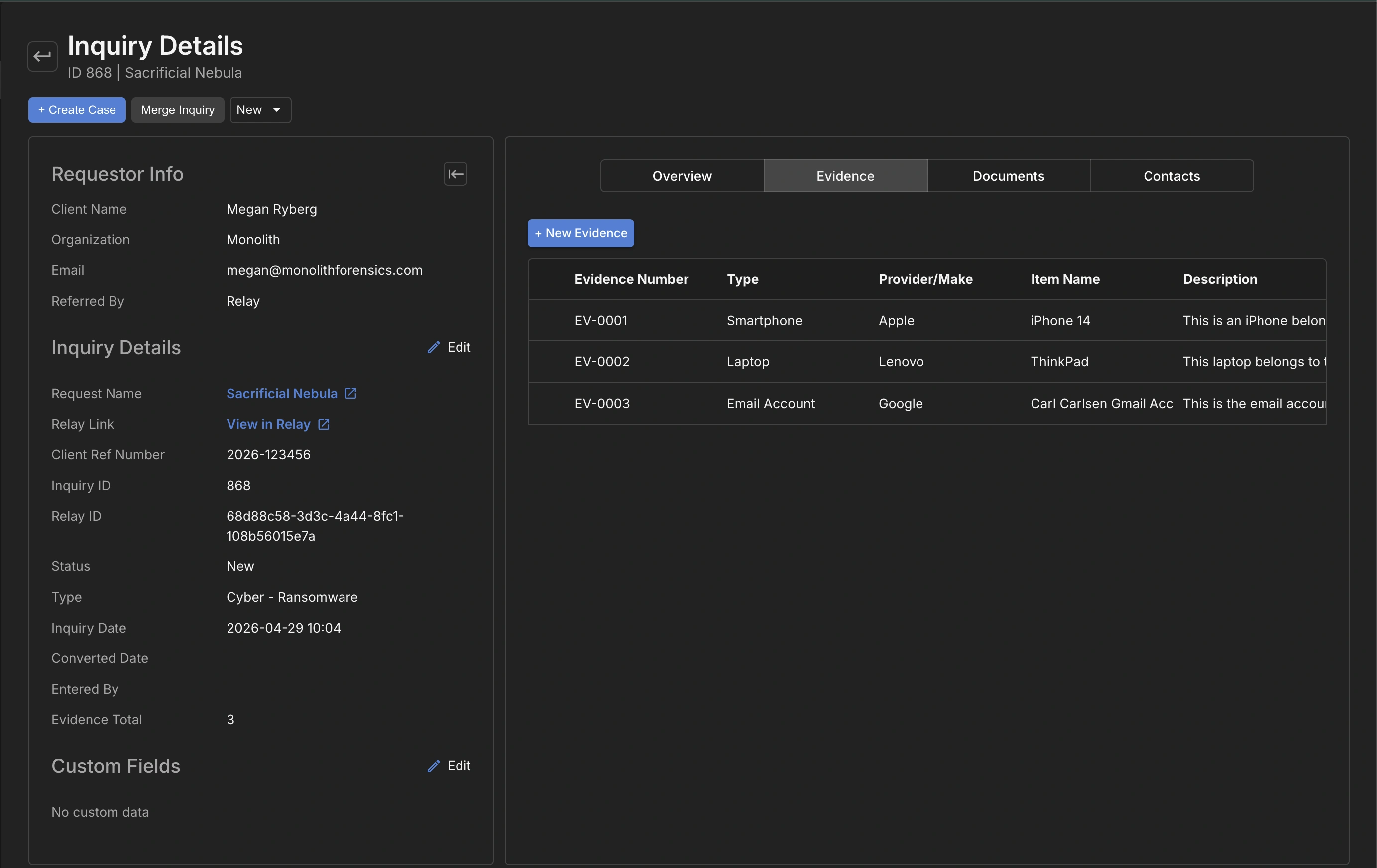Click the type Cyber - Ransomware
Image resolution: width=1377 pixels, height=868 pixels.
point(292,597)
